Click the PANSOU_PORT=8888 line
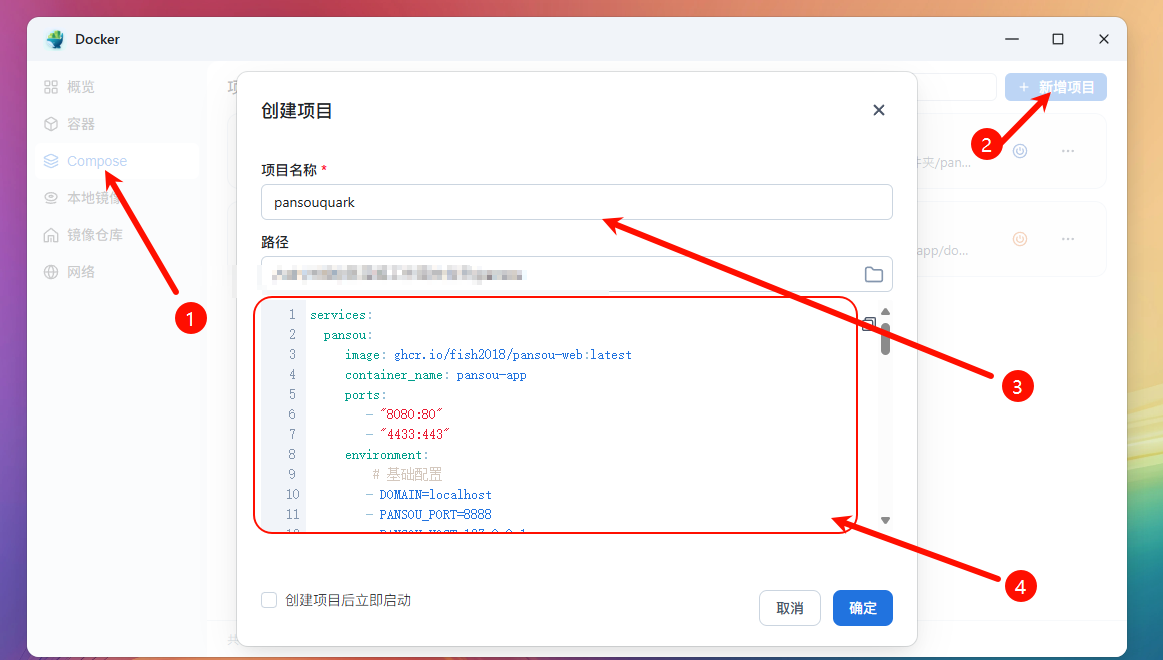 (x=435, y=515)
